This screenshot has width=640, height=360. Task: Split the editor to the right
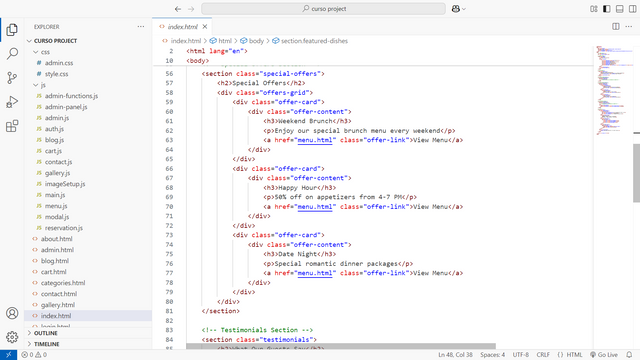click(x=616, y=27)
